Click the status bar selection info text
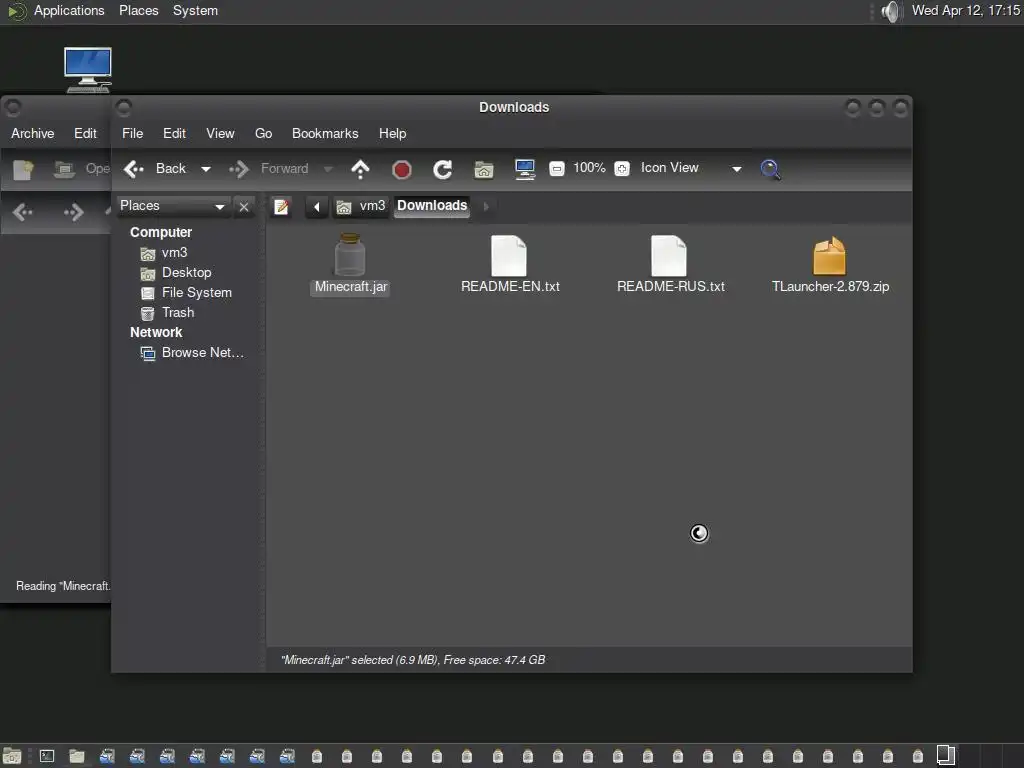This screenshot has width=1024, height=768. tap(413, 660)
